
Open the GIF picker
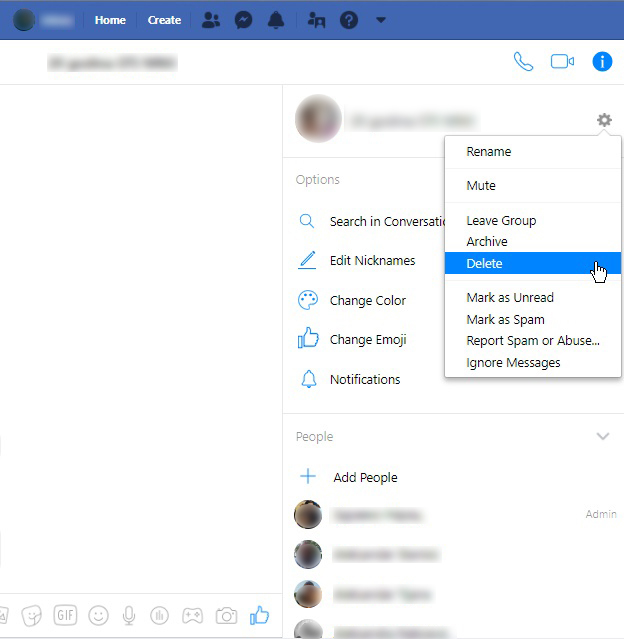click(x=65, y=615)
